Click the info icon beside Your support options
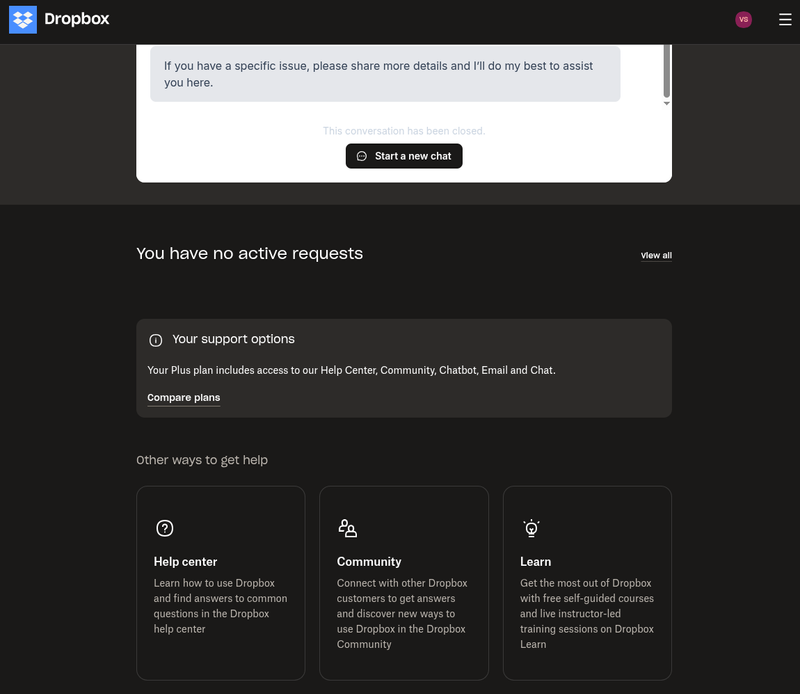 [155, 340]
